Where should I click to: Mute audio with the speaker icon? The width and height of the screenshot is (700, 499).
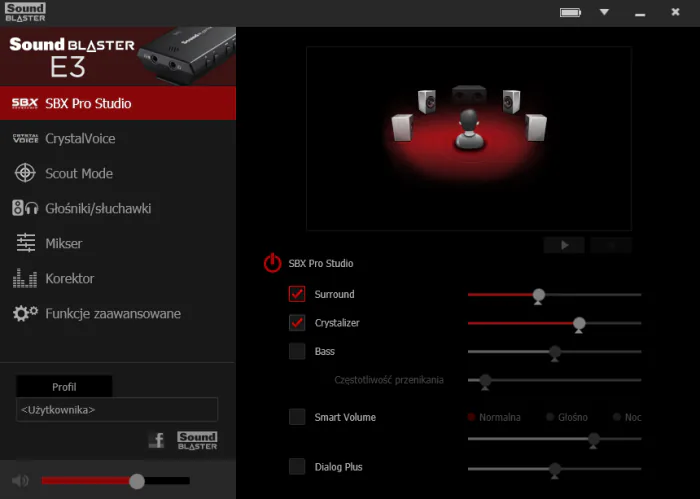pos(20,481)
